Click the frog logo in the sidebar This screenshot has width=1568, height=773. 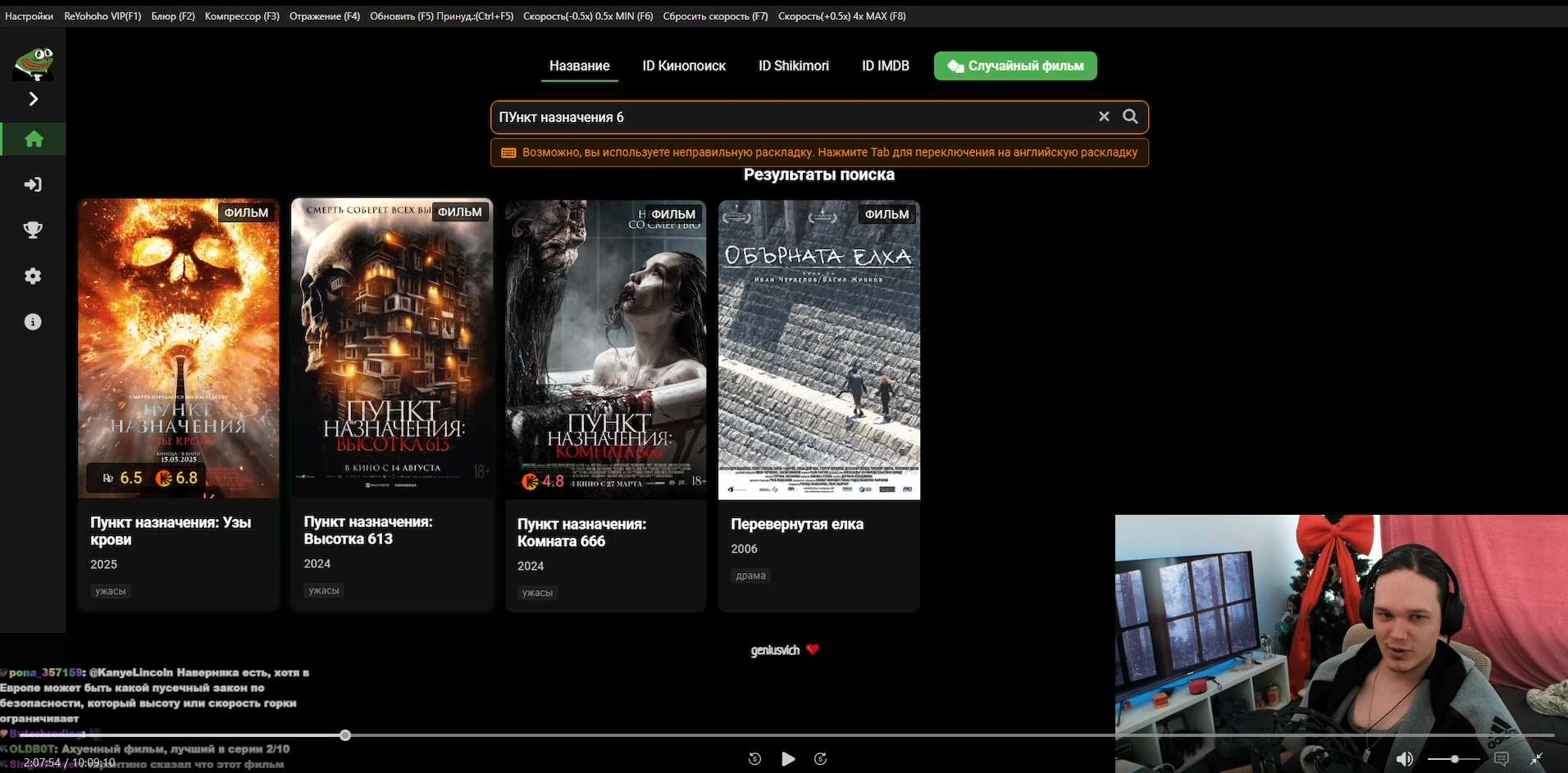pos(34,63)
